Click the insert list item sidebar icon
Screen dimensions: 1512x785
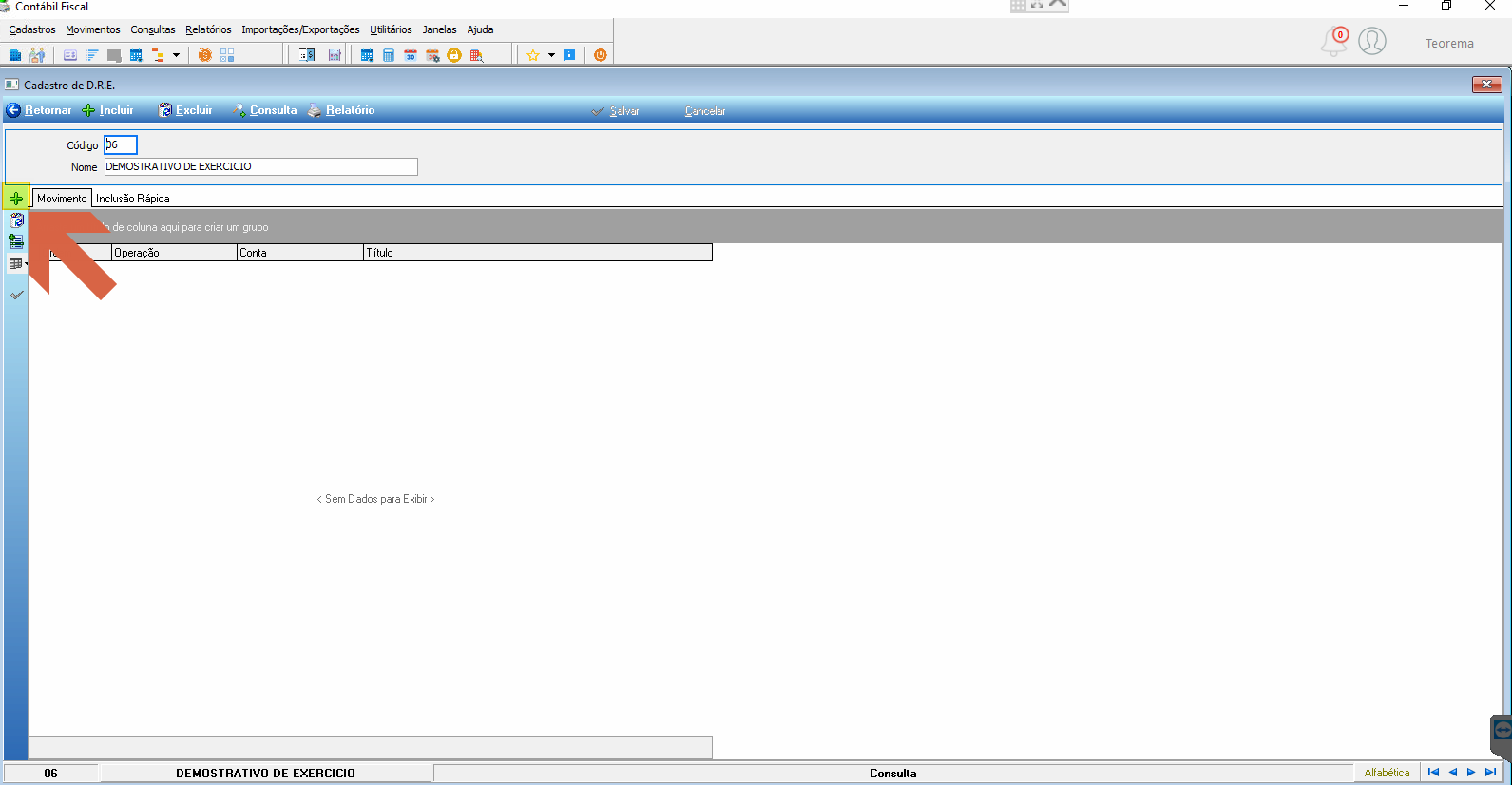point(16,241)
